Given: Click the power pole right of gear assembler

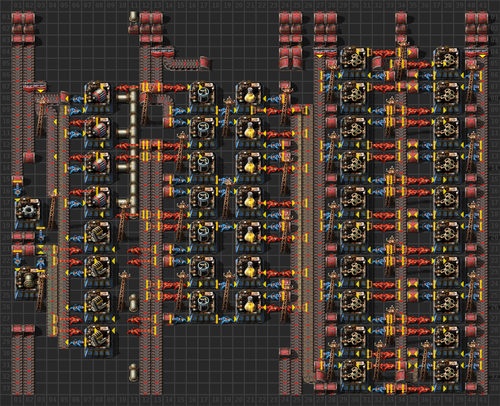Looking at the screenshot, I should point(52,210).
